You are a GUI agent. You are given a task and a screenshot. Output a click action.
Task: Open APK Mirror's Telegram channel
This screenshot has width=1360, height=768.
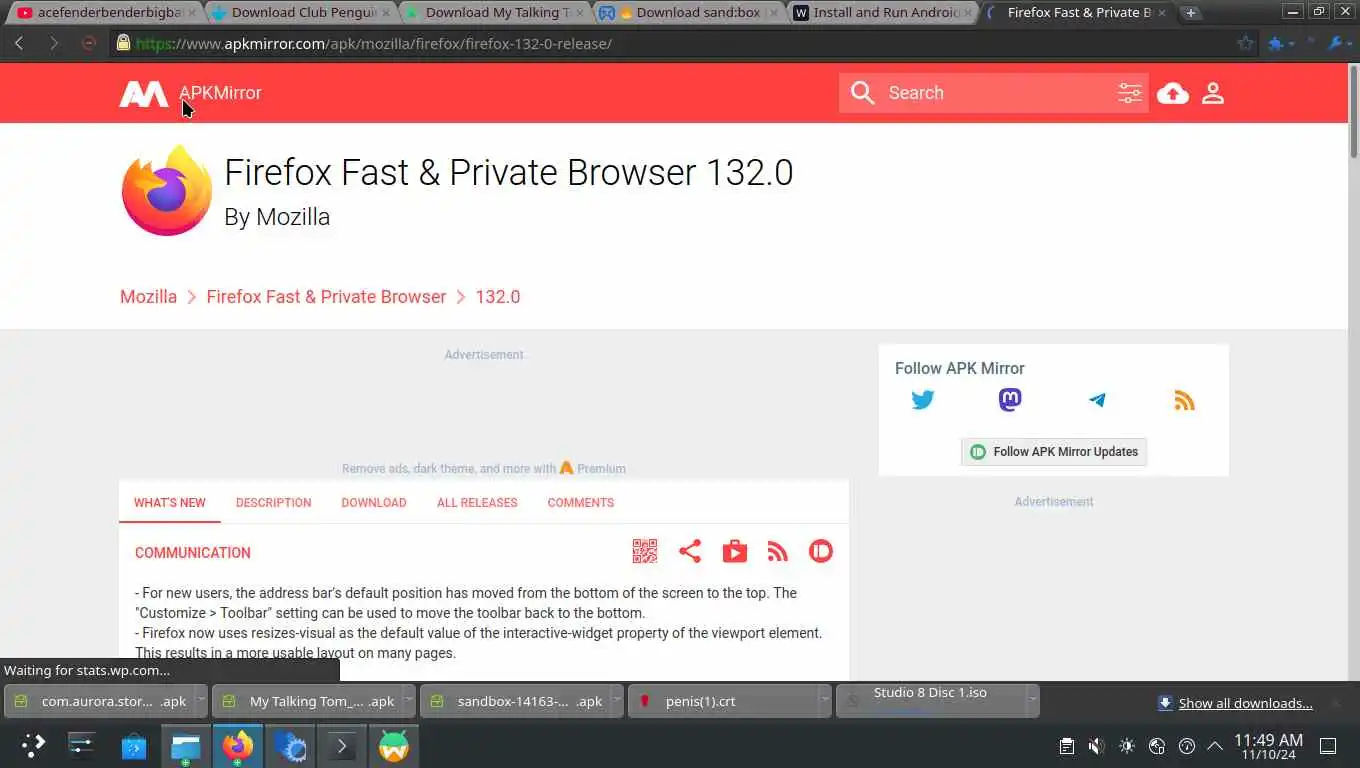(x=1097, y=400)
